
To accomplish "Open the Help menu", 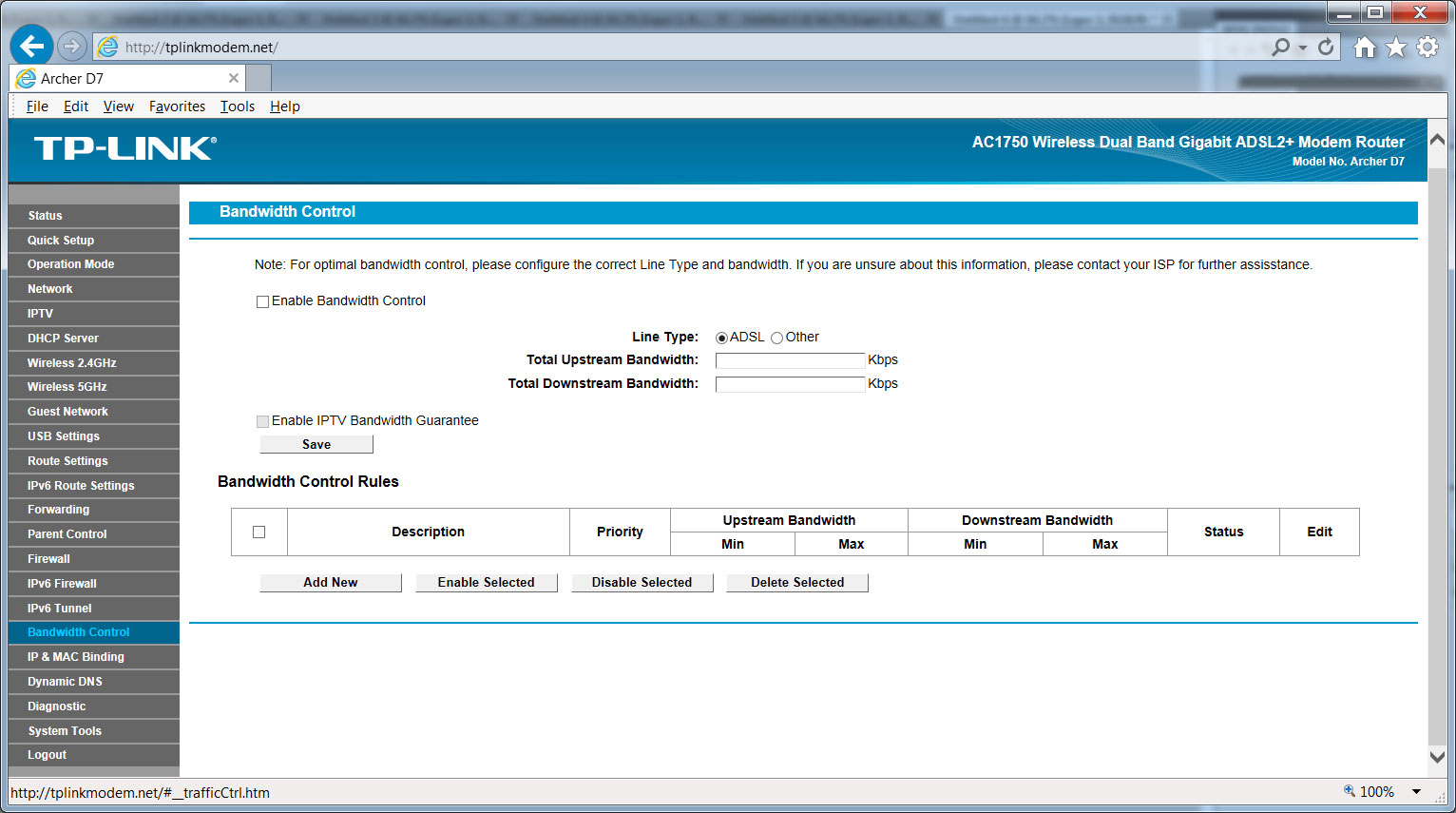I will coord(285,106).
